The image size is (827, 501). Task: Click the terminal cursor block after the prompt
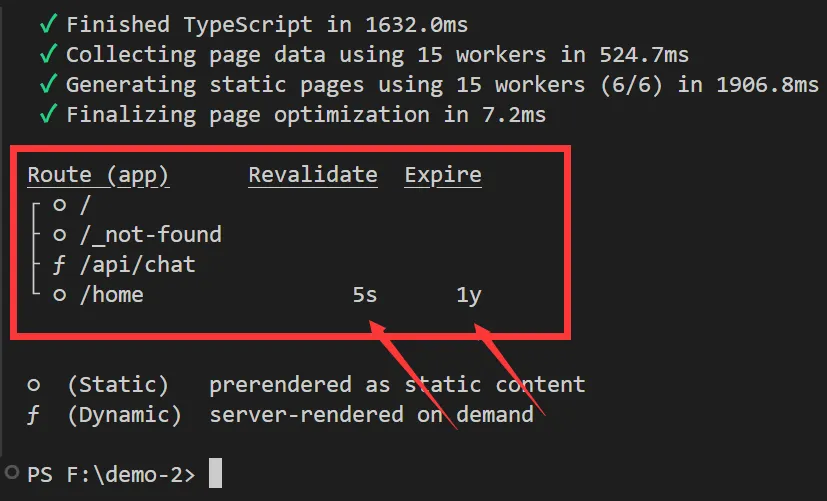click(214, 473)
